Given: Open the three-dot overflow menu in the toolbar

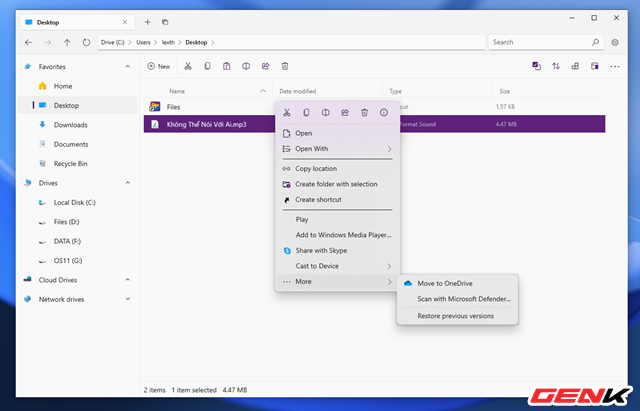Looking at the screenshot, I should click(x=615, y=67).
